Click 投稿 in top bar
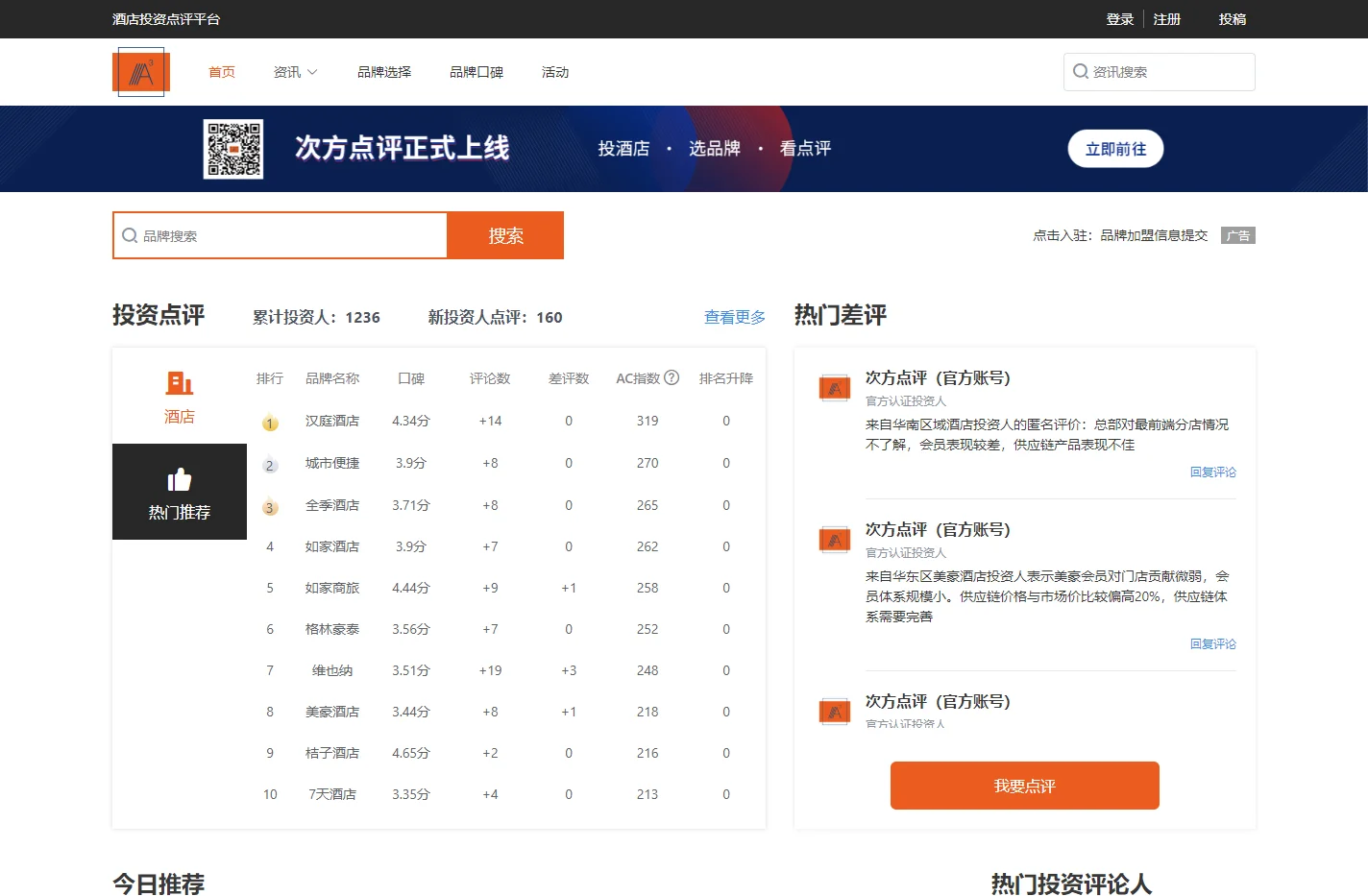The height and width of the screenshot is (896, 1368). pyautogui.click(x=1233, y=19)
